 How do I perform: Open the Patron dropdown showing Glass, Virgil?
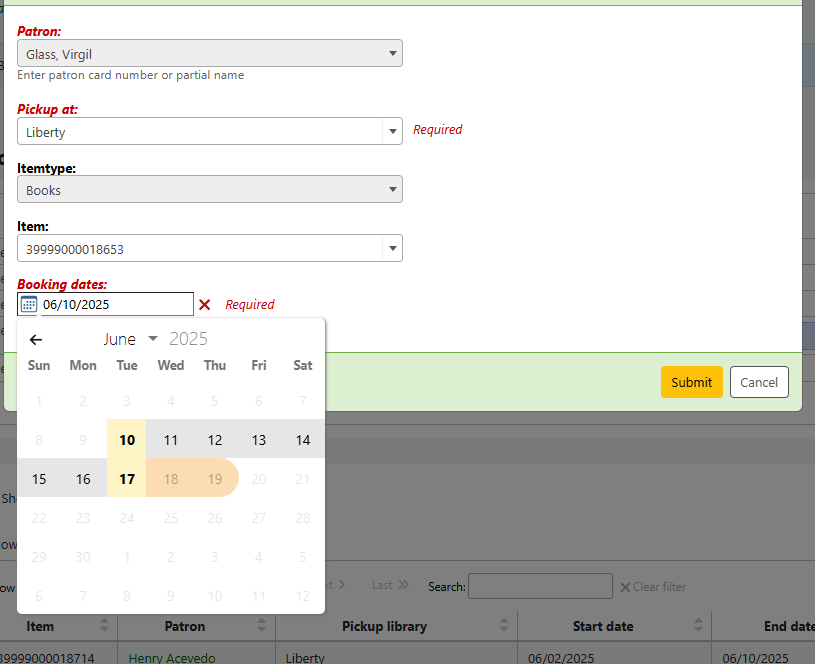click(x=210, y=54)
